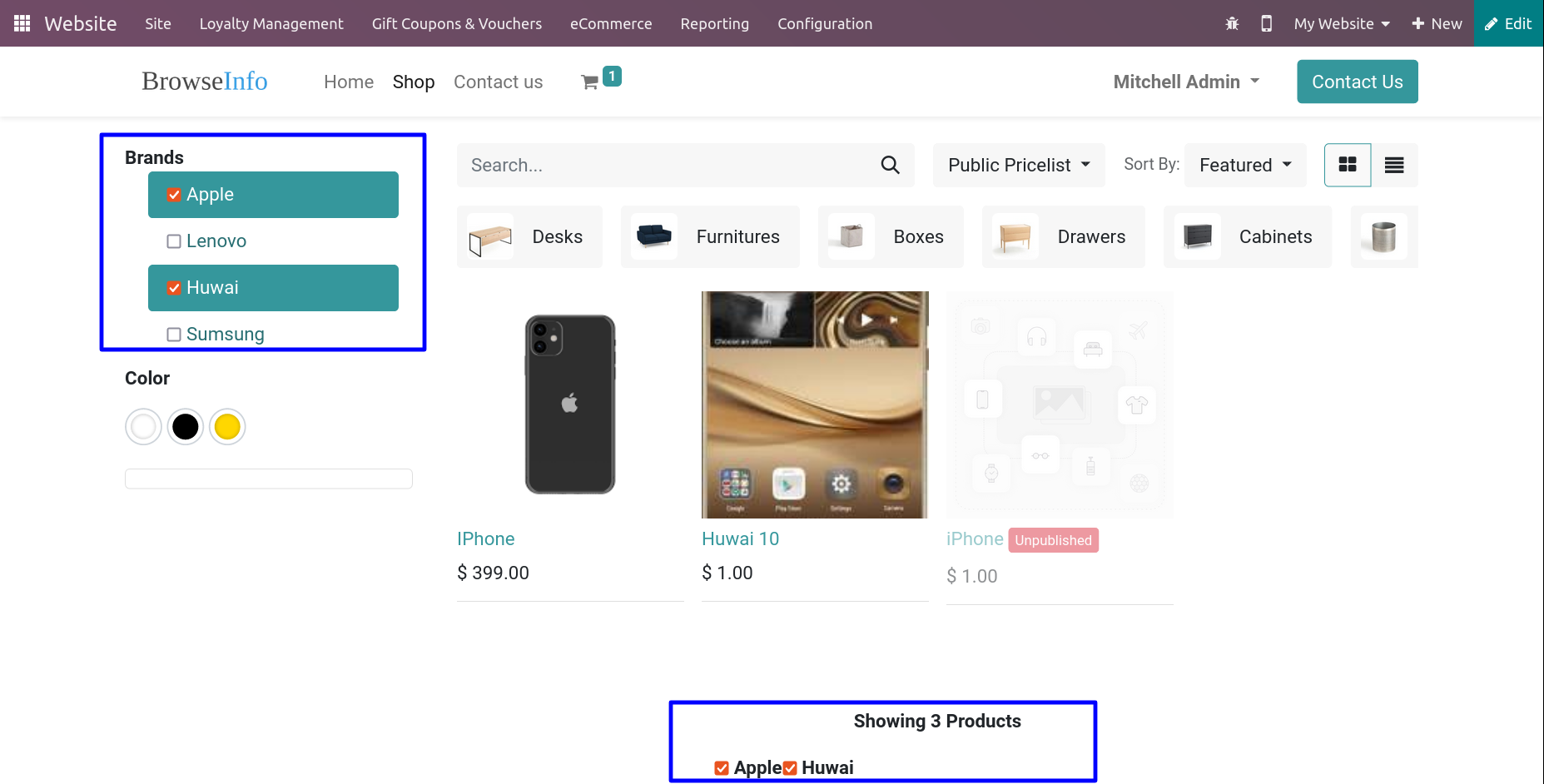1544x784 pixels.
Task: Select the white color swatch
Action: pyautogui.click(x=143, y=427)
